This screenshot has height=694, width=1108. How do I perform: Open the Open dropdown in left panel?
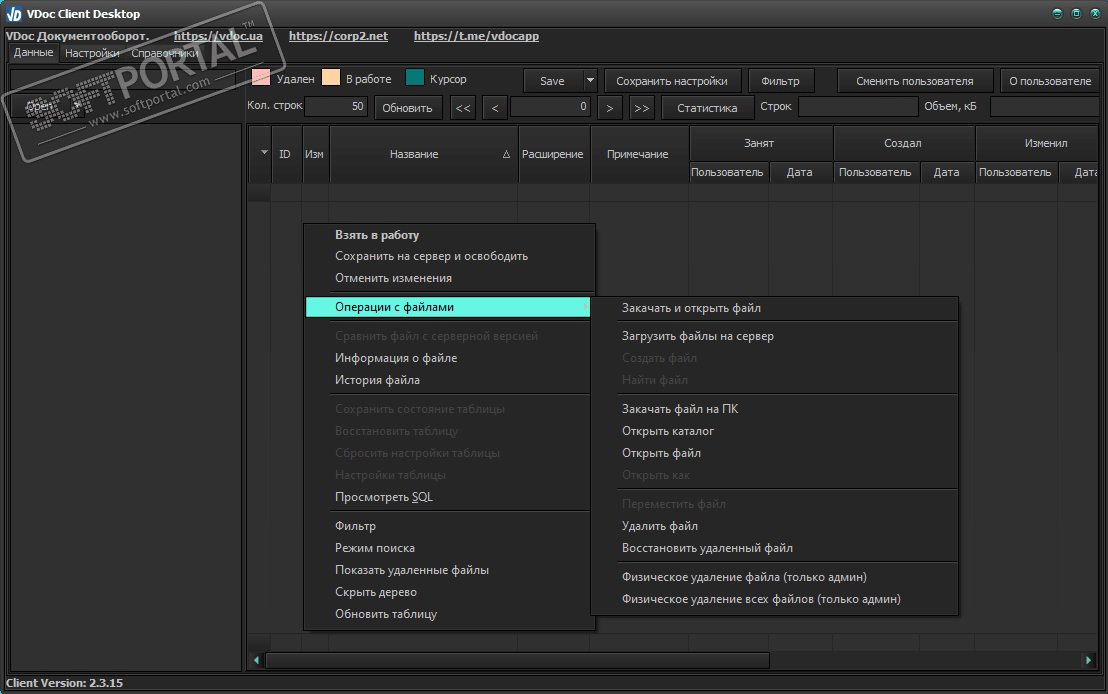coord(77,105)
